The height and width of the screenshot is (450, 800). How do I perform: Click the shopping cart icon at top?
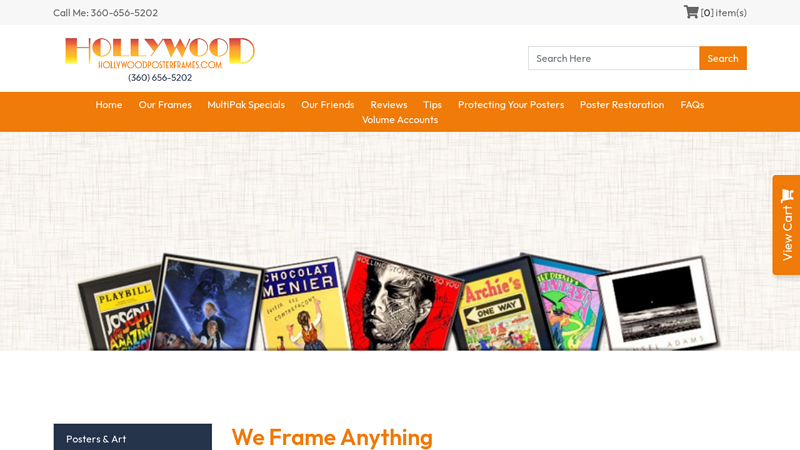(691, 12)
